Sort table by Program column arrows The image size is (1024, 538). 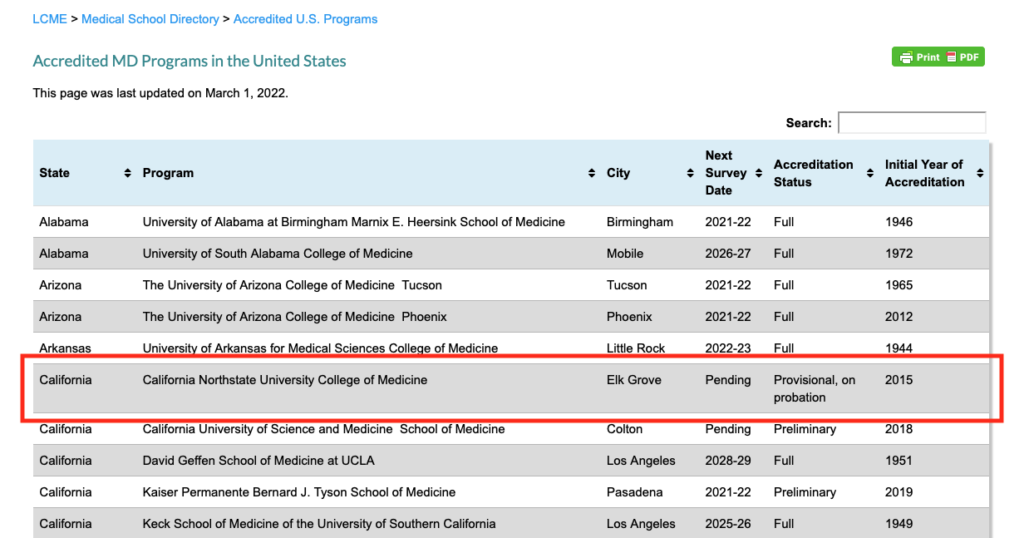click(x=591, y=173)
